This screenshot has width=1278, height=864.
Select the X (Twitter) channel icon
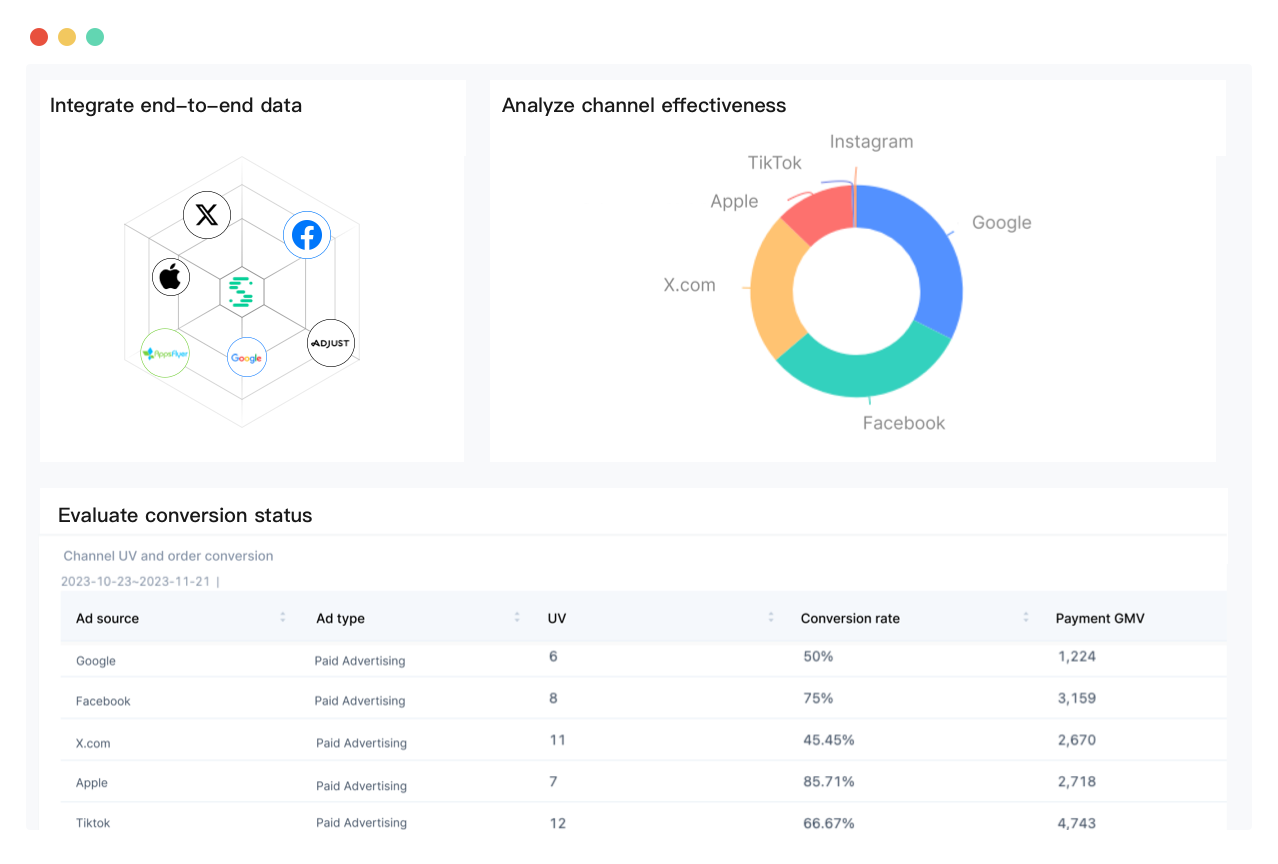(207, 214)
